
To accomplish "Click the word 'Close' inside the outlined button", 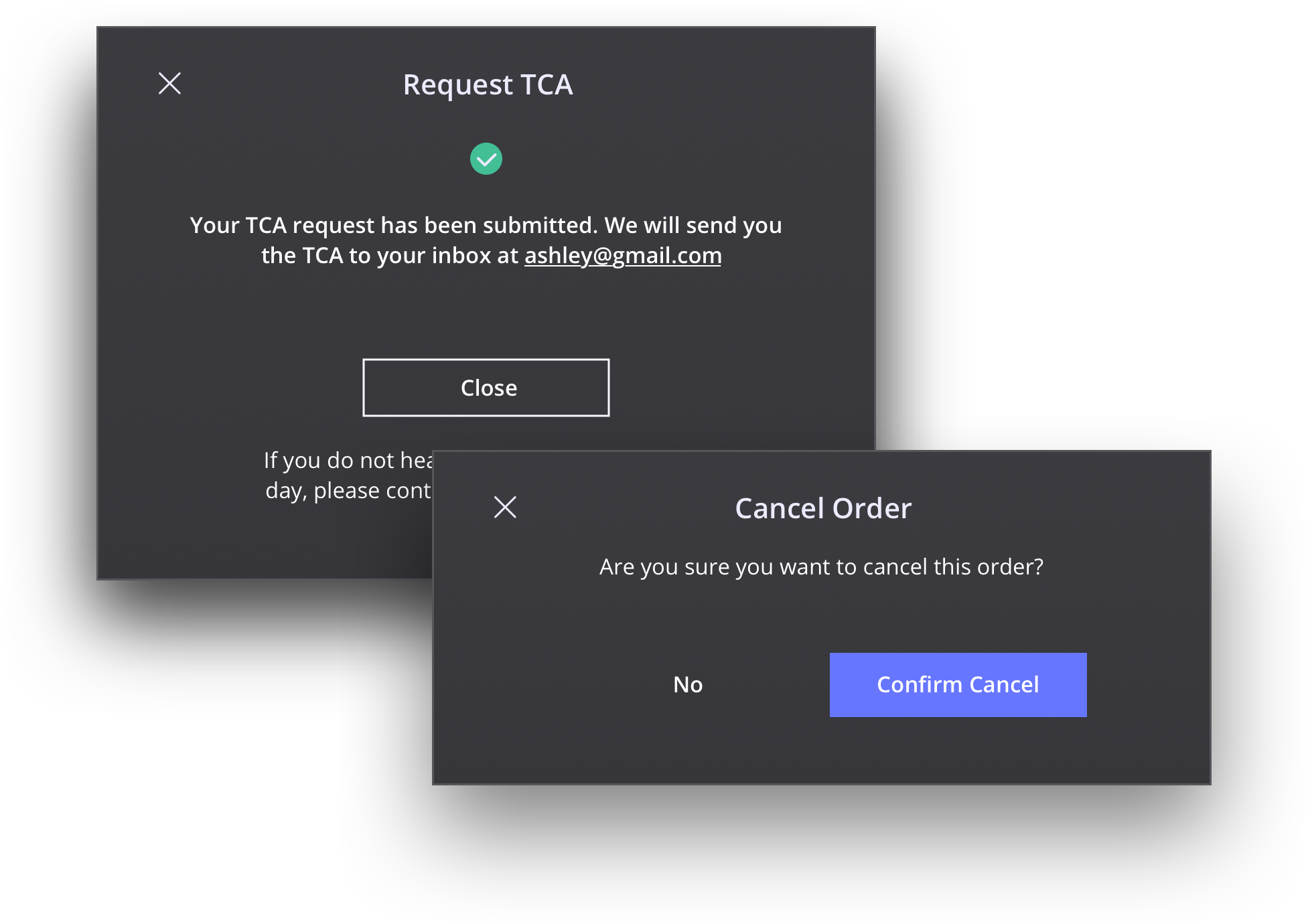I will 489,388.
